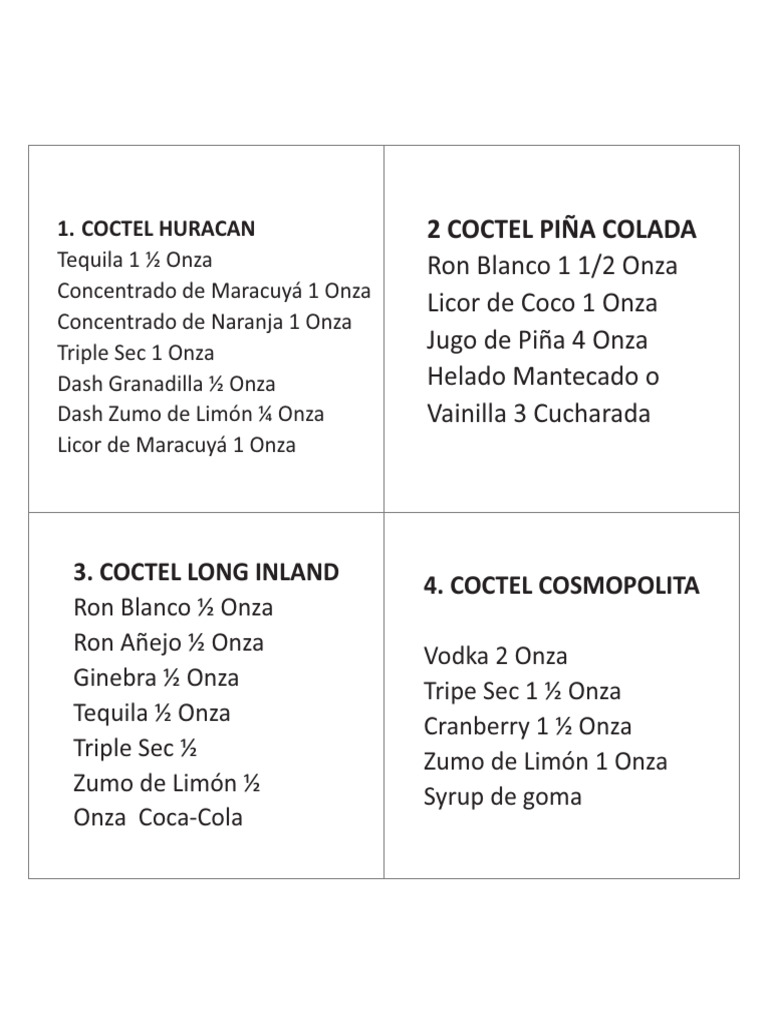Click Vainilla 3 Cucharada line
The width and height of the screenshot is (768, 1024).
539,414
